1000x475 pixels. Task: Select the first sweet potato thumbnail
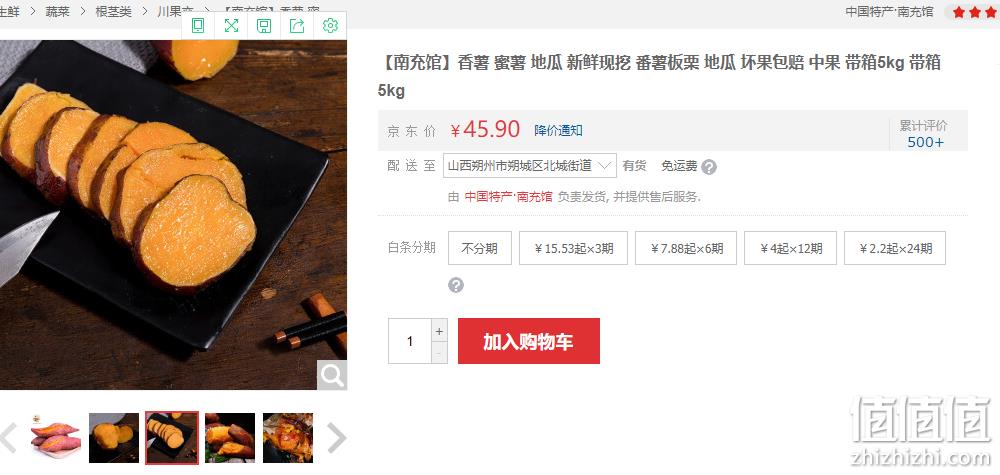pyautogui.click(x=56, y=438)
